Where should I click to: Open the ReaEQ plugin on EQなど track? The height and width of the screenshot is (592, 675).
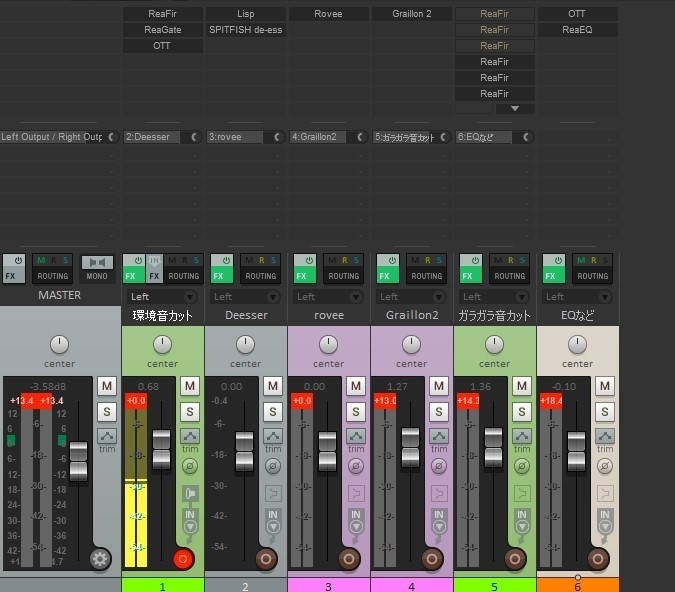578,30
